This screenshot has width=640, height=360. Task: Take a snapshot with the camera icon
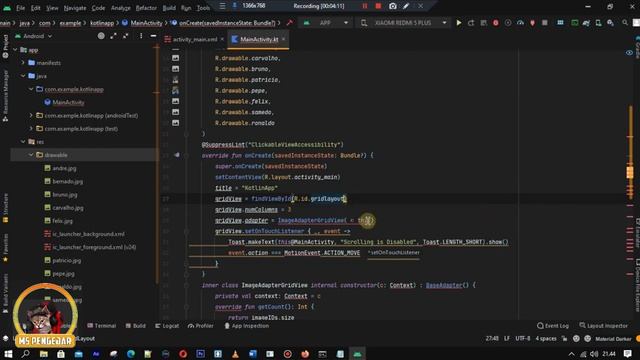click(392, 6)
